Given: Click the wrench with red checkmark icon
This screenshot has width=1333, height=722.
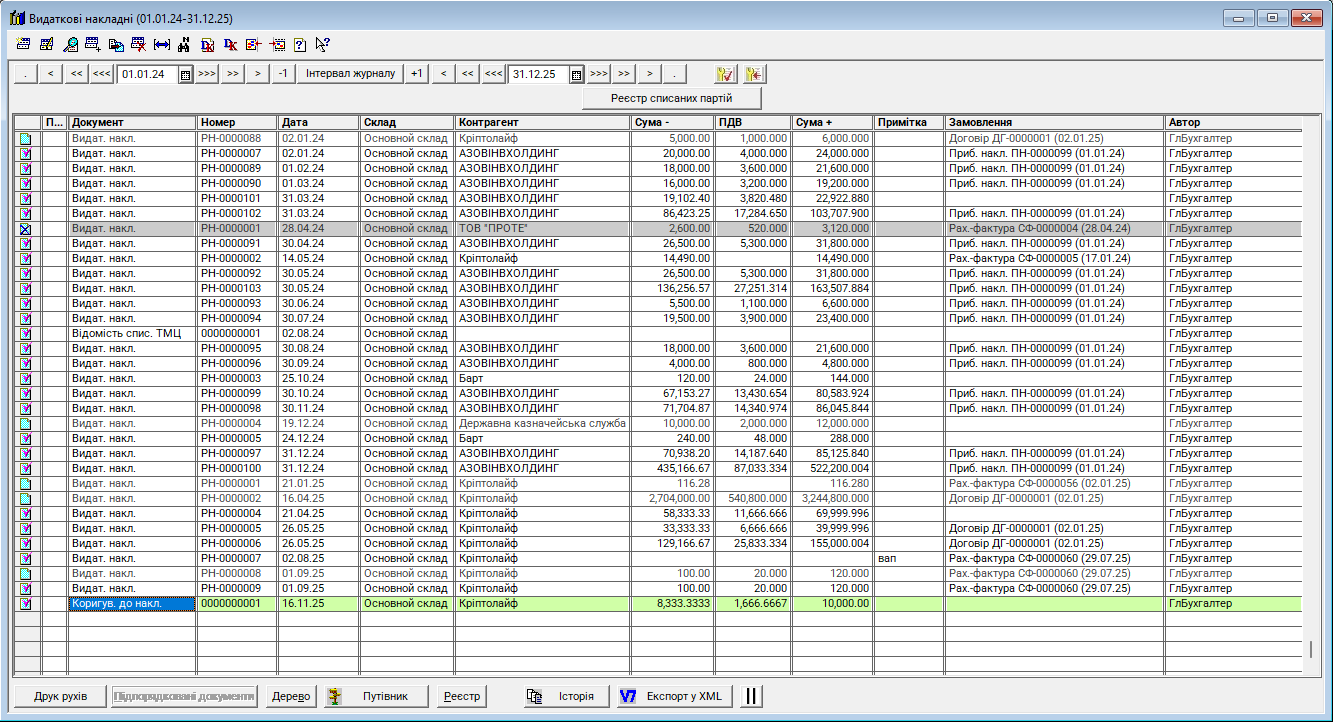Looking at the screenshot, I should click(x=726, y=74).
